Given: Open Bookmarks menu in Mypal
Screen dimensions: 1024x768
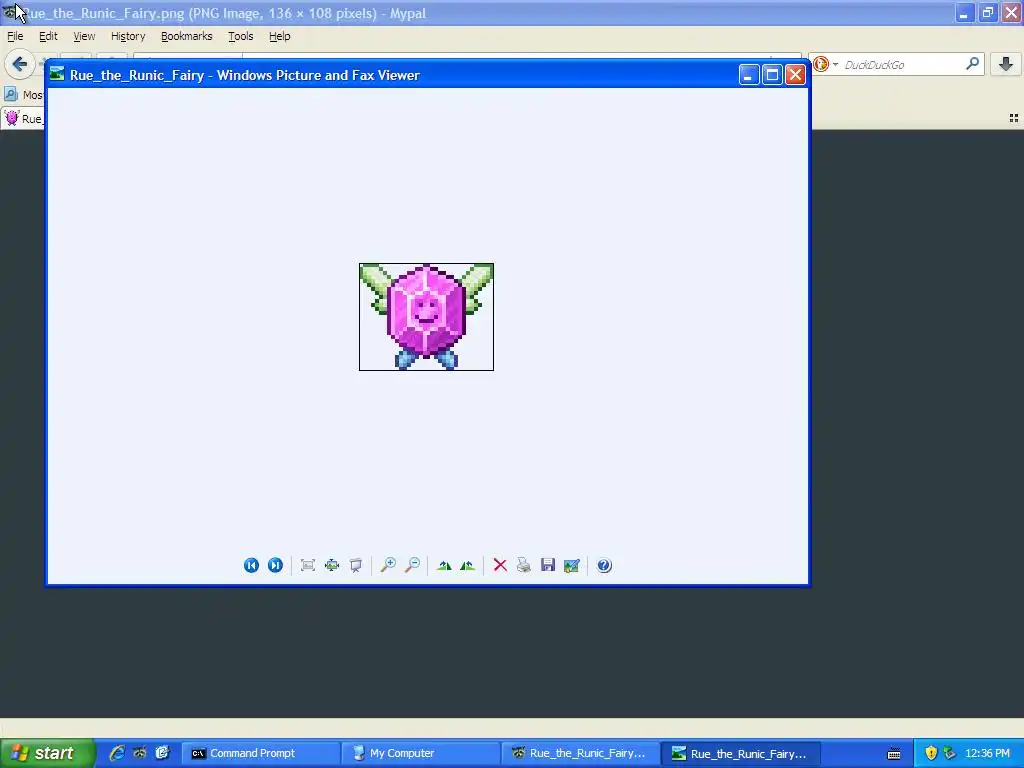Looking at the screenshot, I should (x=187, y=37).
